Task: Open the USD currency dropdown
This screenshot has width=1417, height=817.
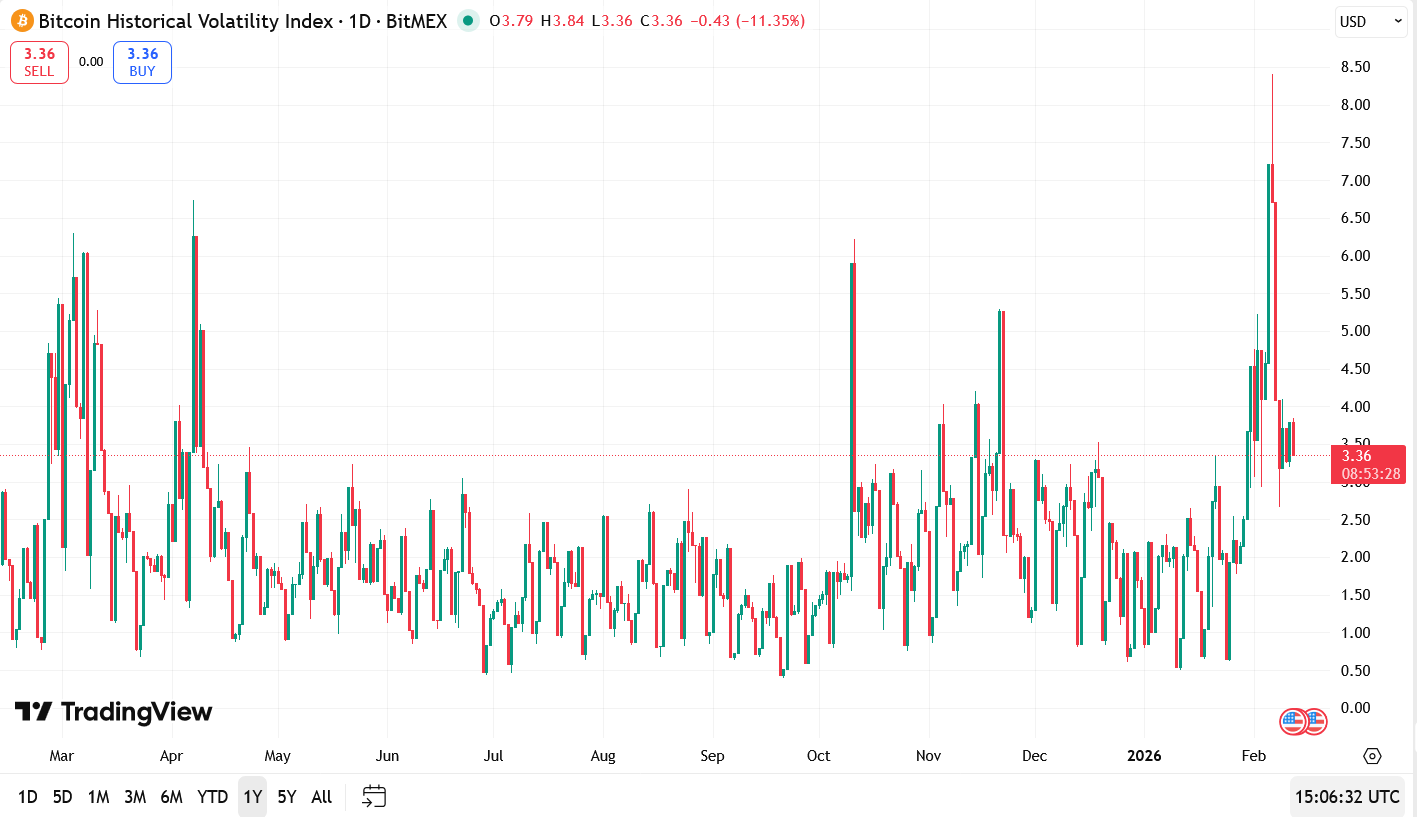Action: pyautogui.click(x=1370, y=21)
